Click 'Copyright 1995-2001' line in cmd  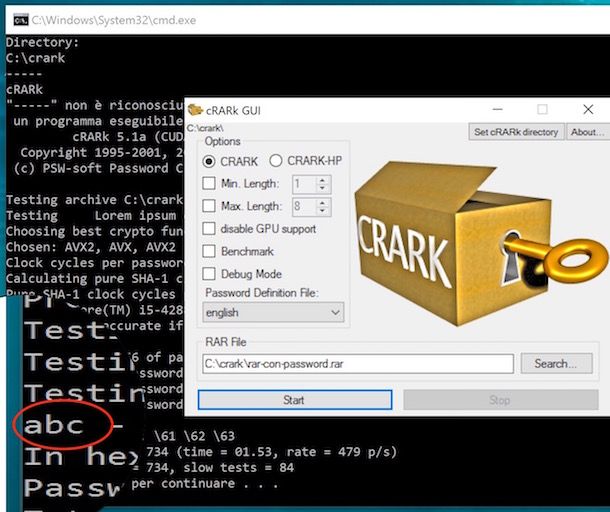click(x=102, y=153)
